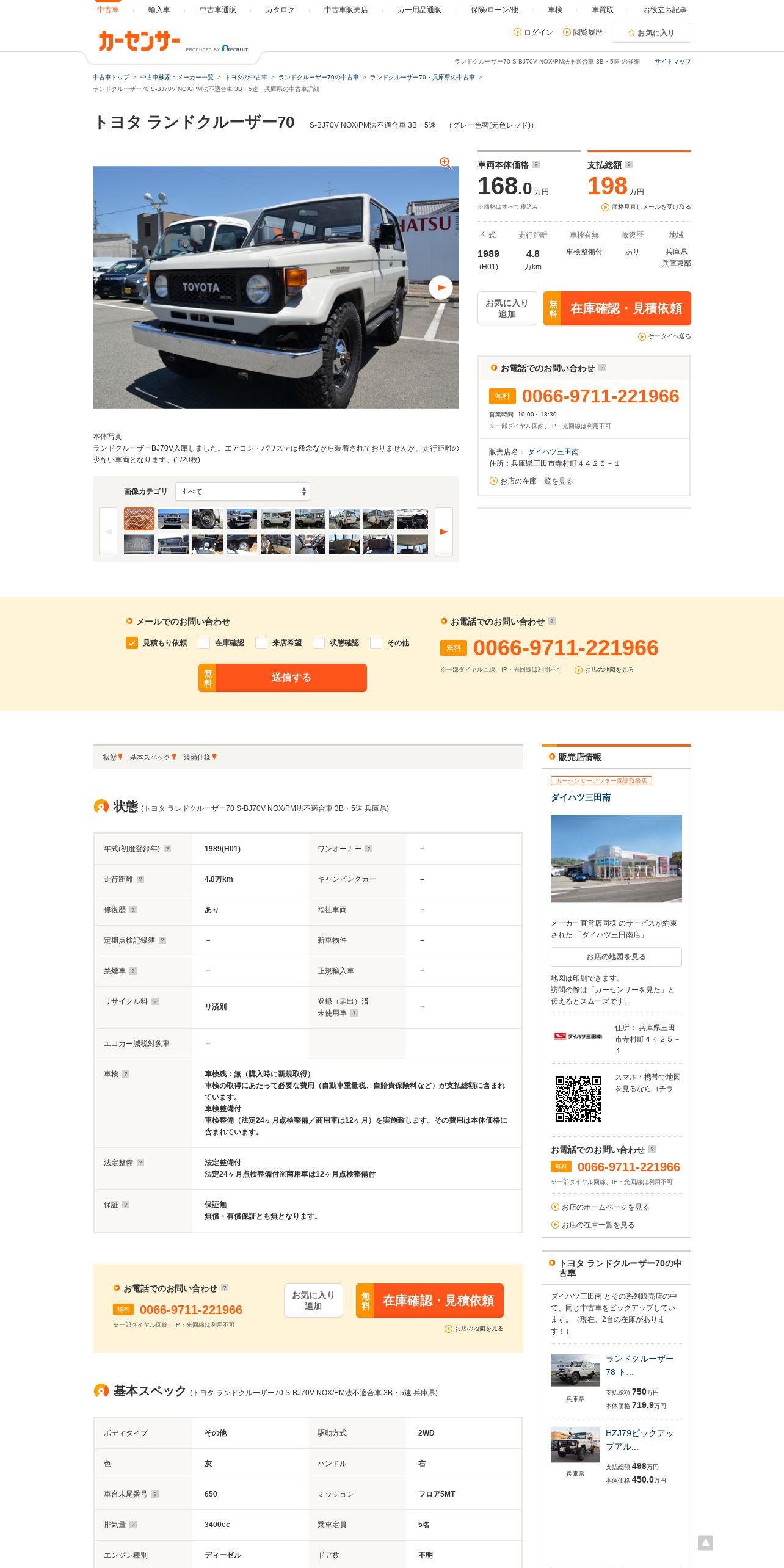This screenshot has width=784, height=1568.
Task: Click お店のホームページを見る link
Action: pyautogui.click(x=600, y=1207)
